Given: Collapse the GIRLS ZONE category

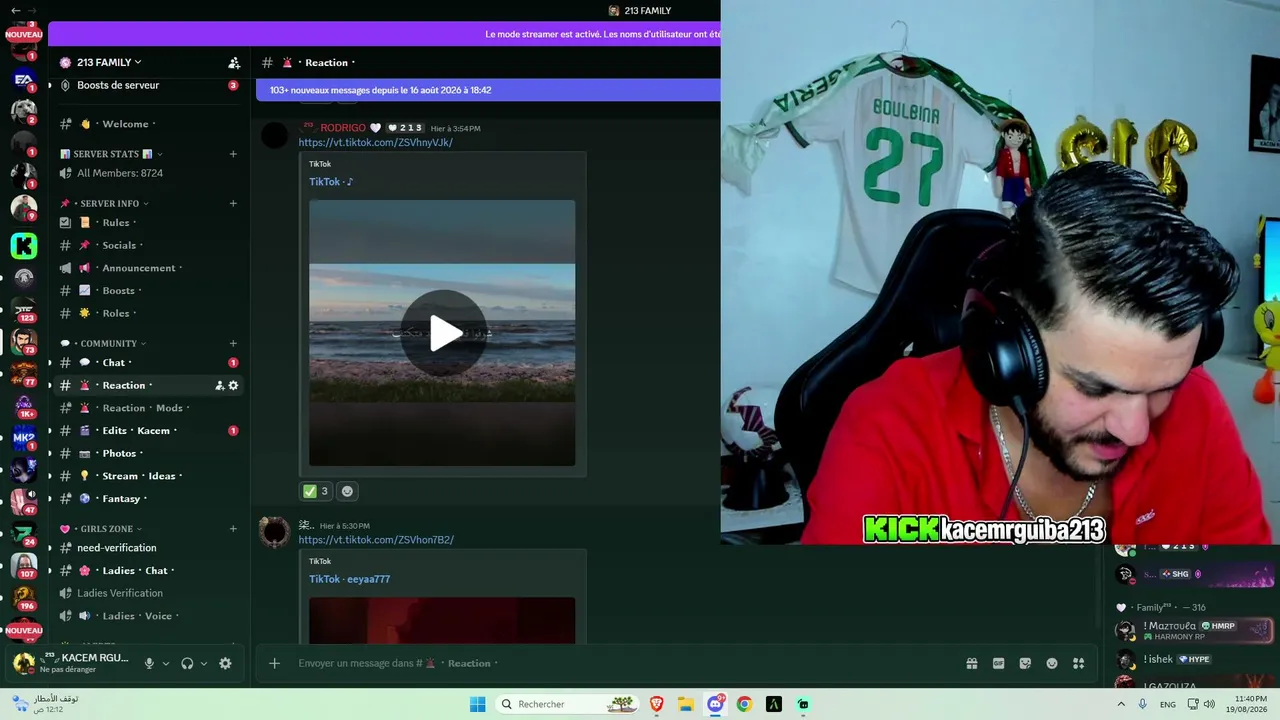Looking at the screenshot, I should (x=100, y=528).
